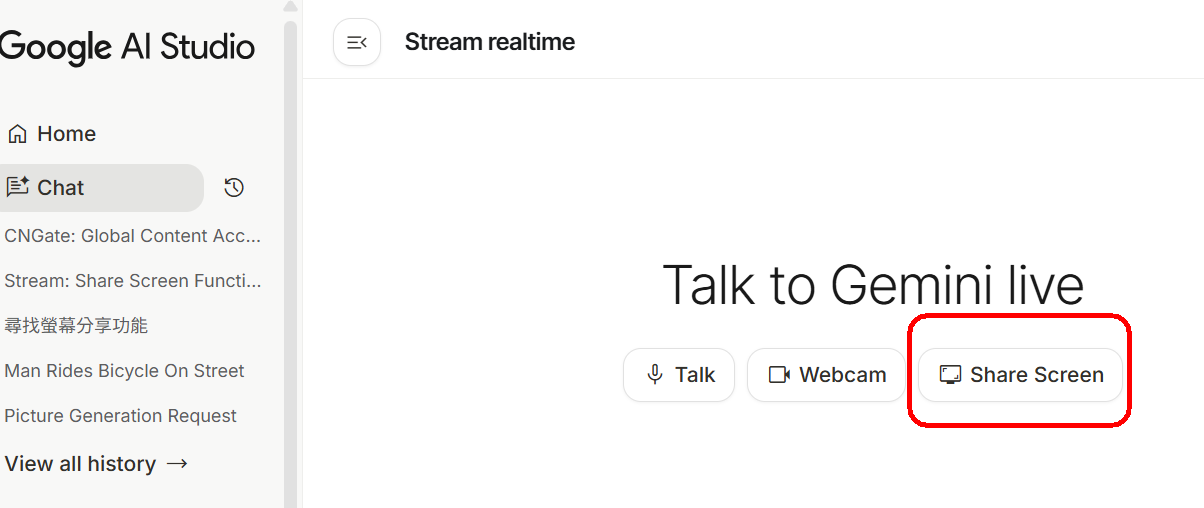Click the sidebar vertical scrollbar
Viewport: 1204px width, 508px height.
290,250
